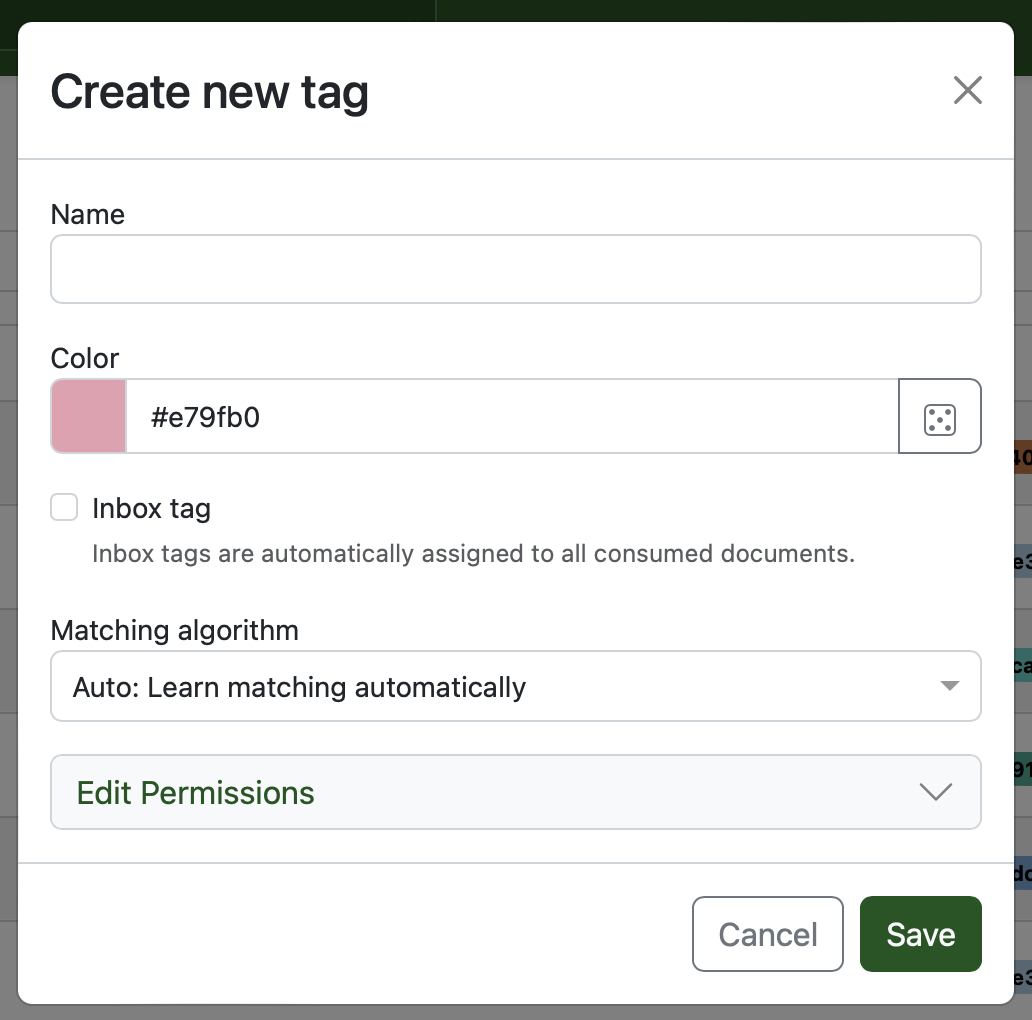The image size is (1032, 1020).
Task: Enable the Inbox tag checkbox
Action: (65, 508)
